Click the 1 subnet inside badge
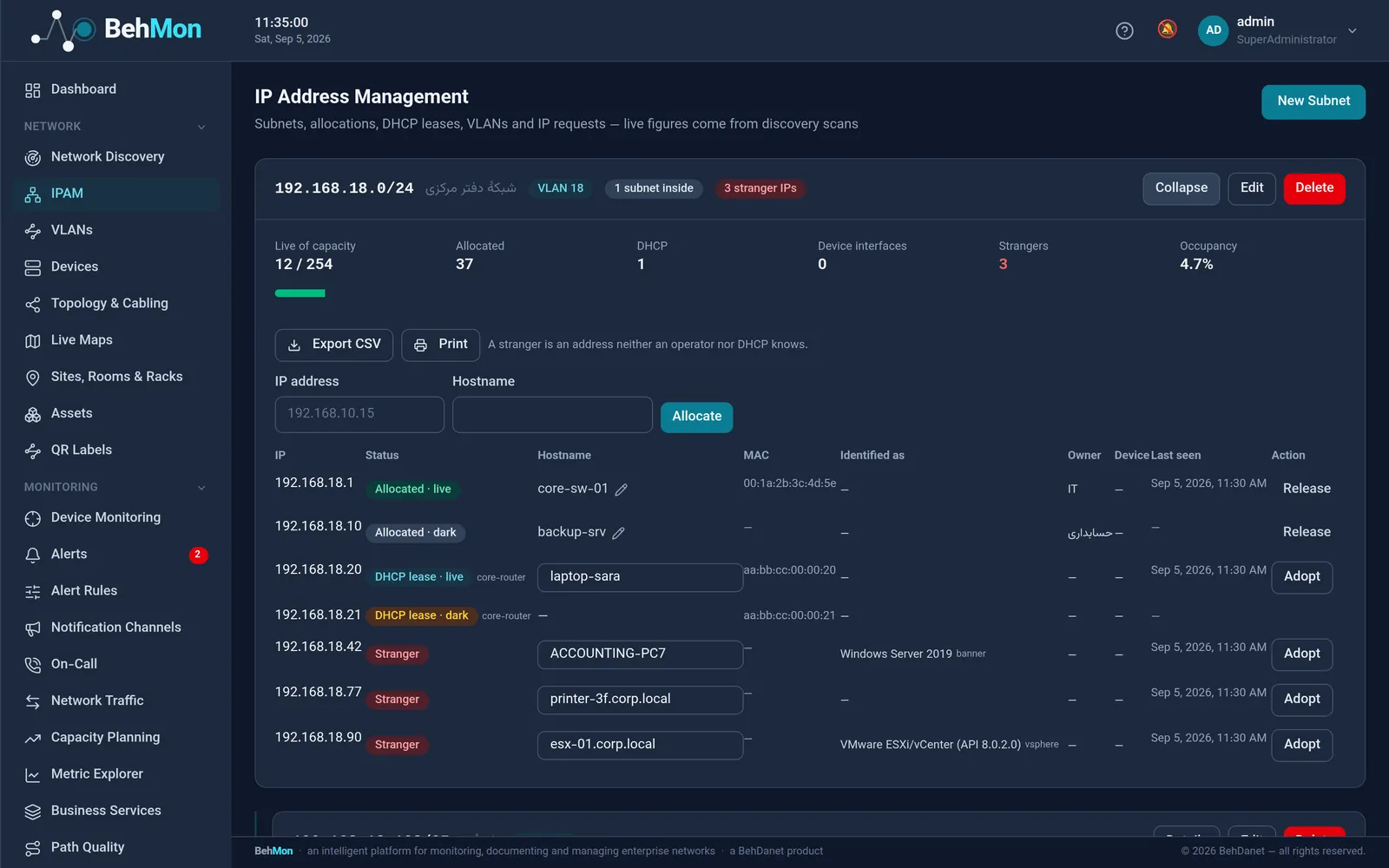This screenshot has width=1389, height=868. click(x=654, y=188)
